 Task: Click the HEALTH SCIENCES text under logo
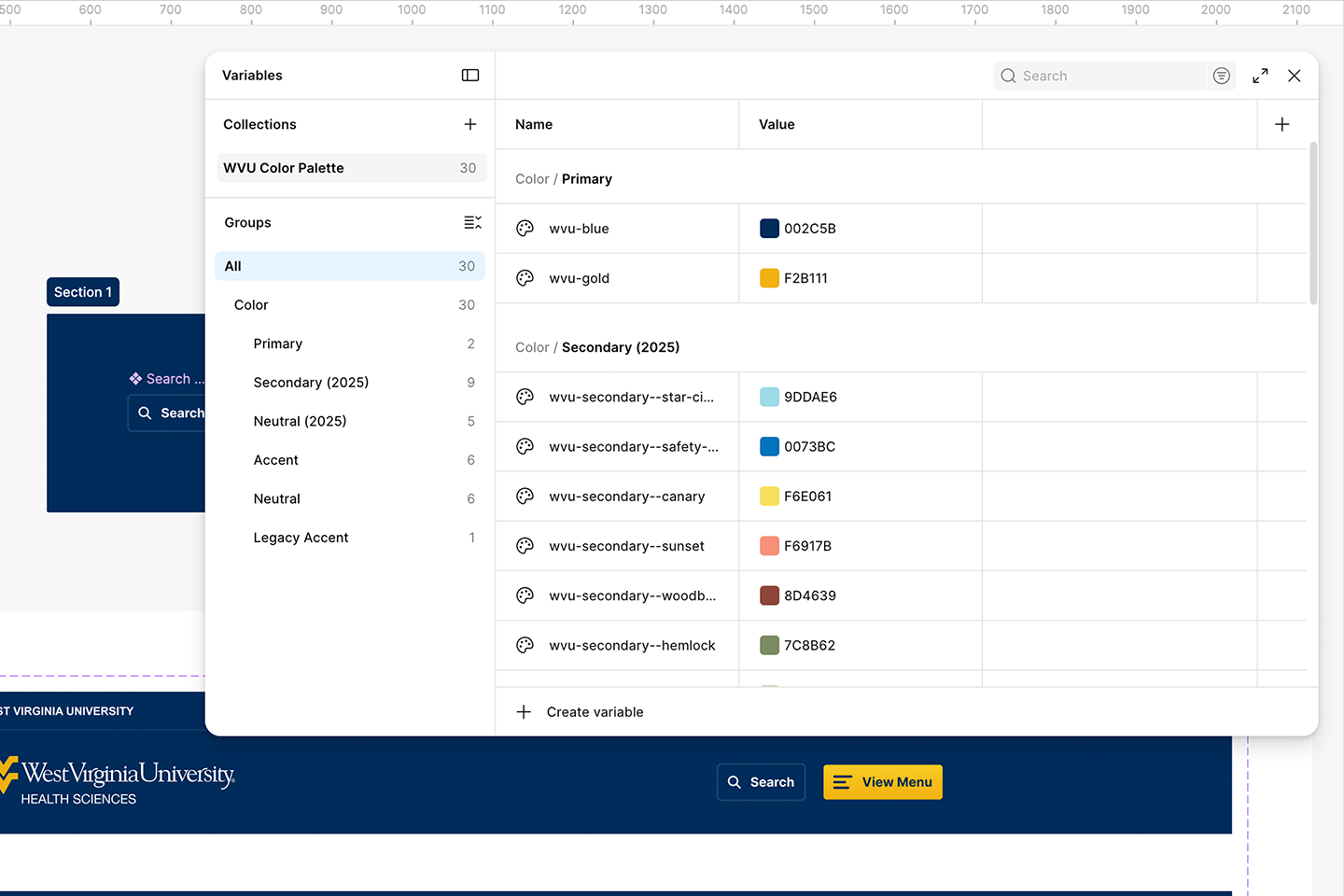click(x=78, y=799)
